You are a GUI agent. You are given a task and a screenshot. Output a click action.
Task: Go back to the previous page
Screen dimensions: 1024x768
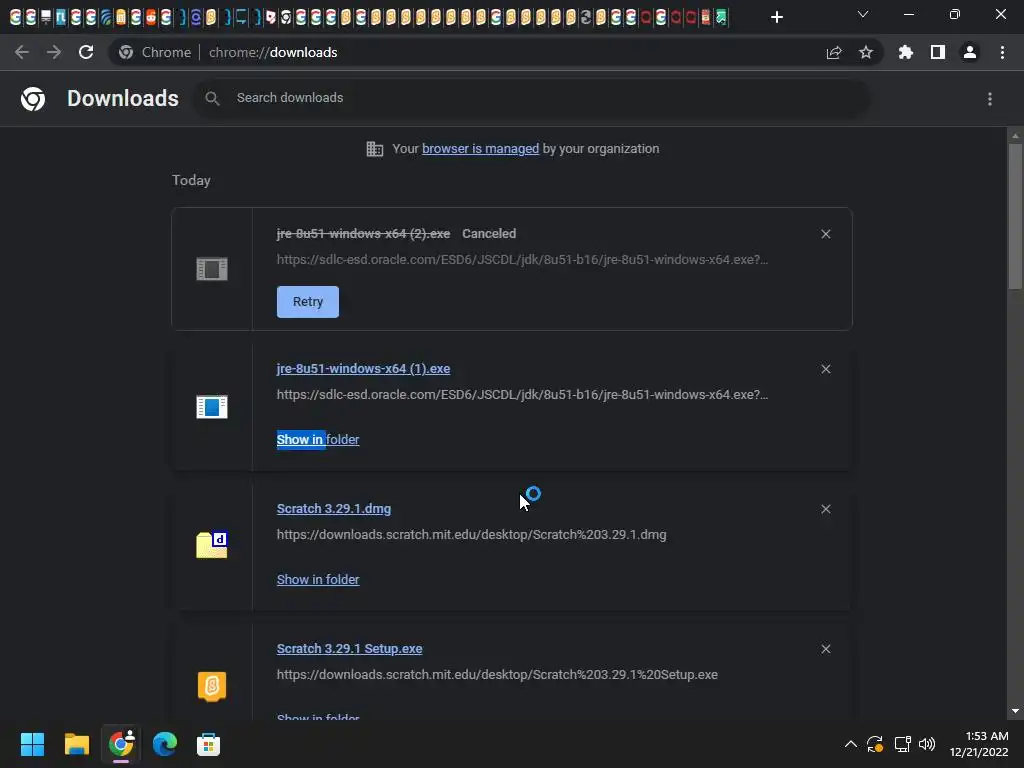(x=22, y=52)
